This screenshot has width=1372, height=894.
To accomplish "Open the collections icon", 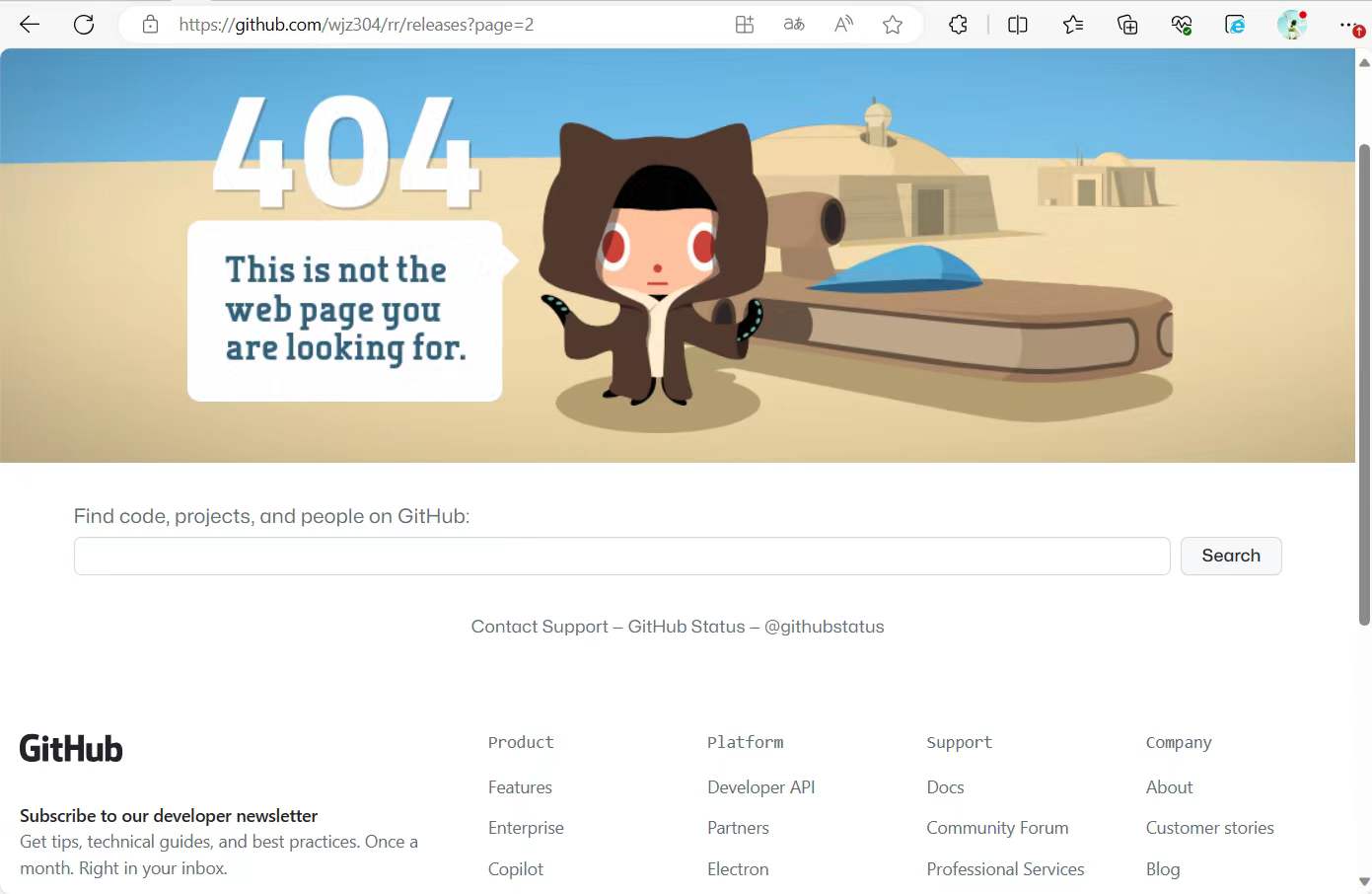I will [1127, 25].
